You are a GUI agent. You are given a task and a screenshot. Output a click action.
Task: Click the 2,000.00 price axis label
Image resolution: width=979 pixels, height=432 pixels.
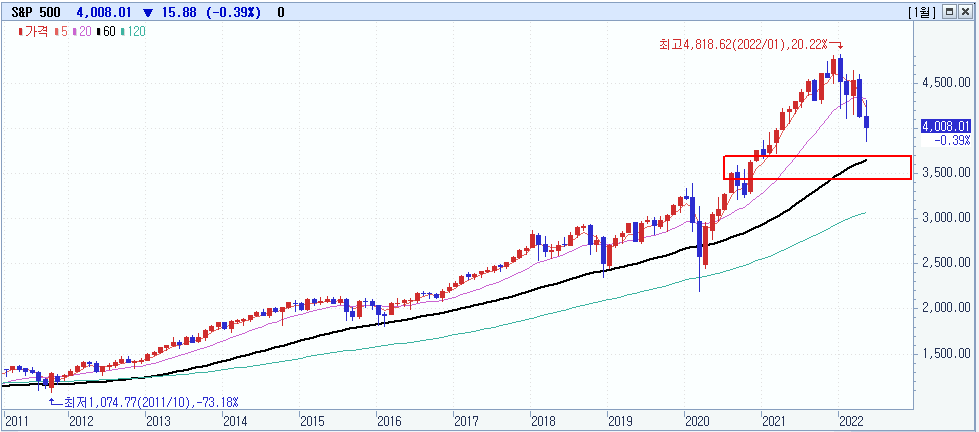tap(945, 307)
